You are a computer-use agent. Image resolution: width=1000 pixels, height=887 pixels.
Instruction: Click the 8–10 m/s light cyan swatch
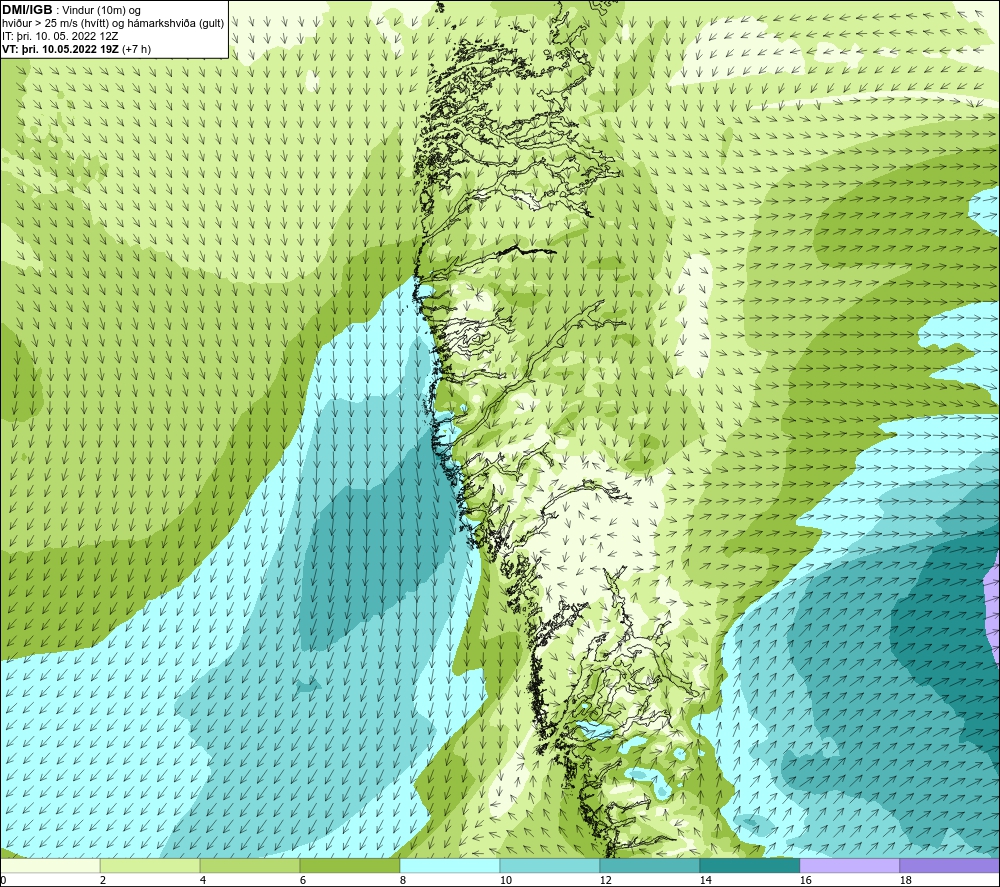tap(450, 866)
